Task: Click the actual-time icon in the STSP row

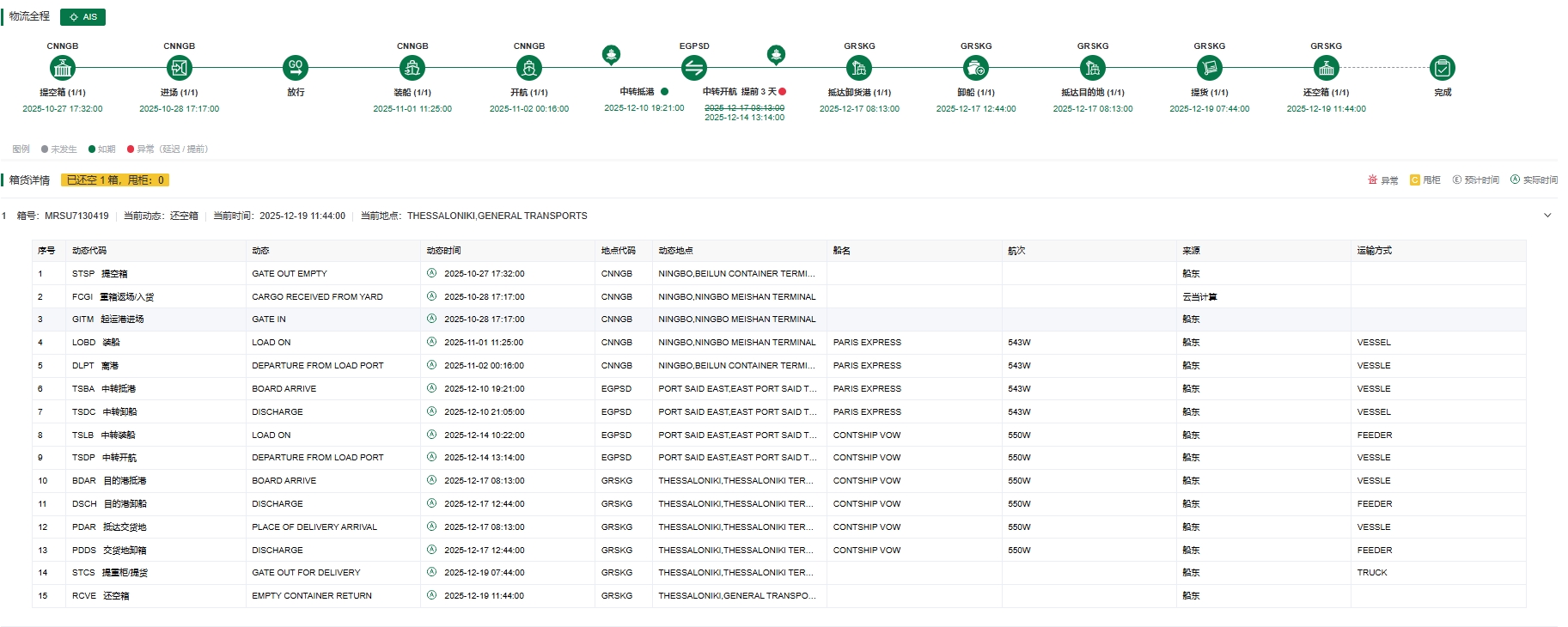Action: tap(431, 273)
